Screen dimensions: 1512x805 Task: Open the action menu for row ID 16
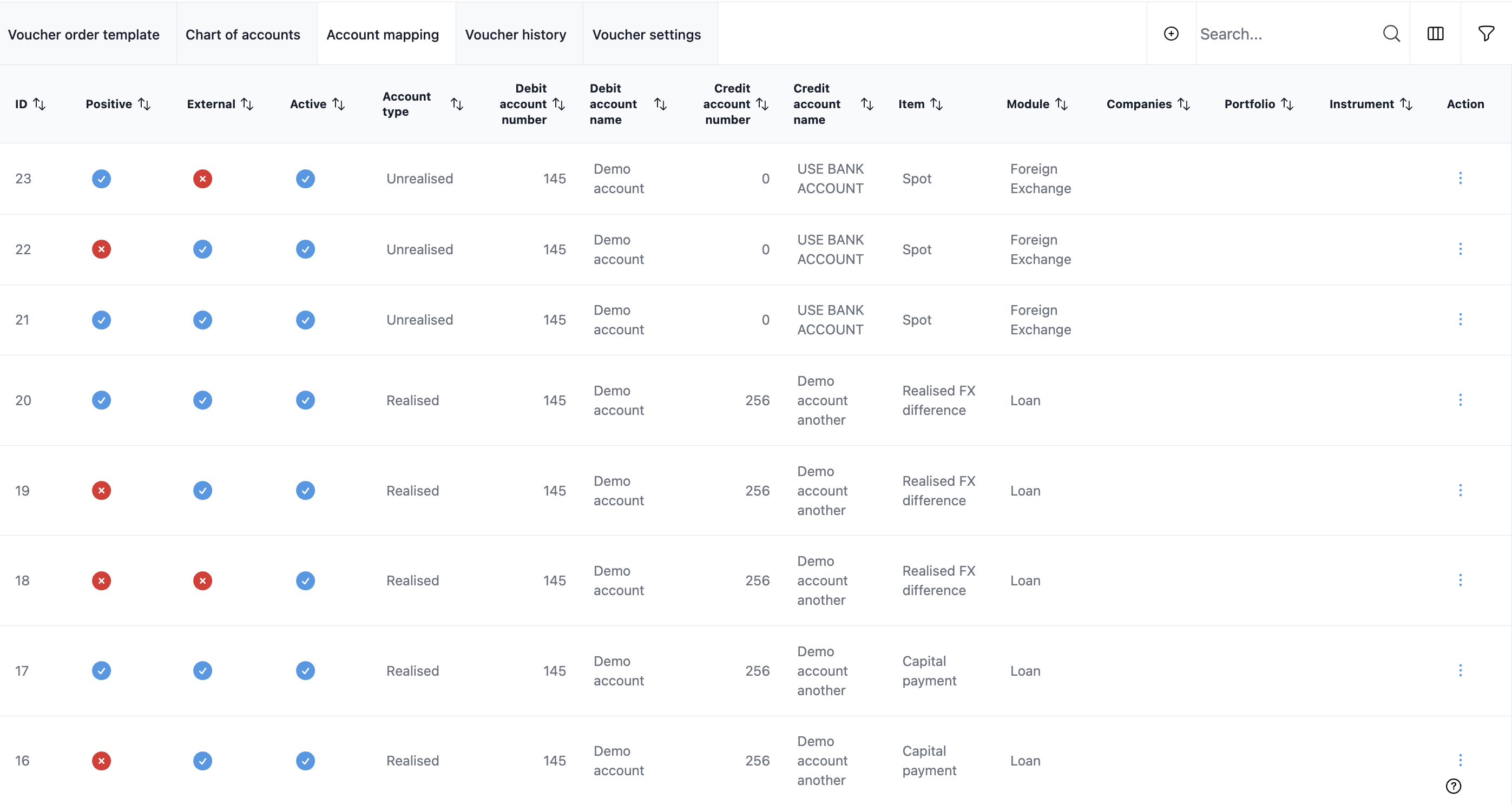(x=1461, y=761)
